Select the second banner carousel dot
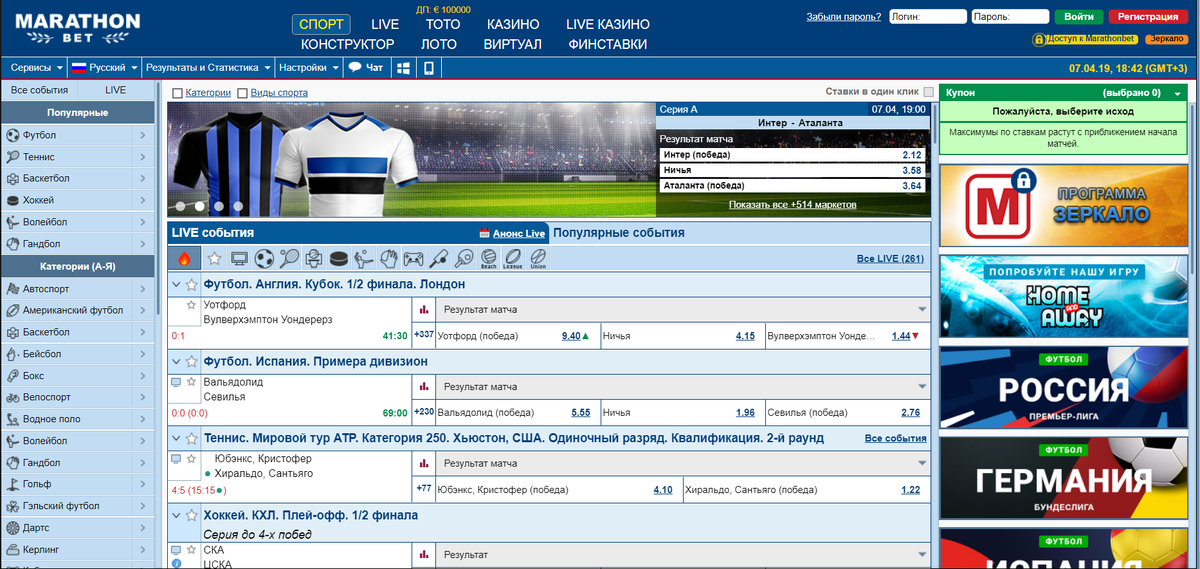 (200, 206)
